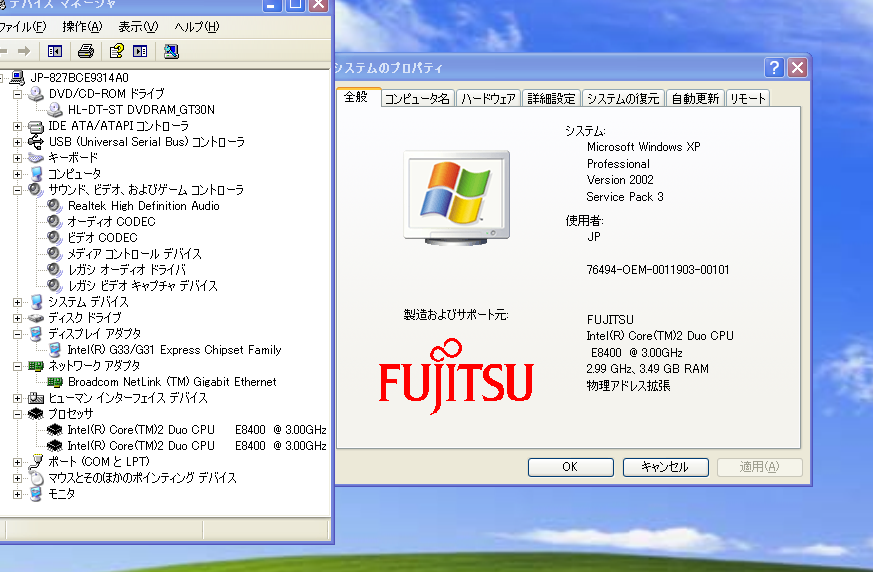873x572 pixels.
Task: Switch to the 自動更新 tab
Action: pyautogui.click(x=695, y=99)
